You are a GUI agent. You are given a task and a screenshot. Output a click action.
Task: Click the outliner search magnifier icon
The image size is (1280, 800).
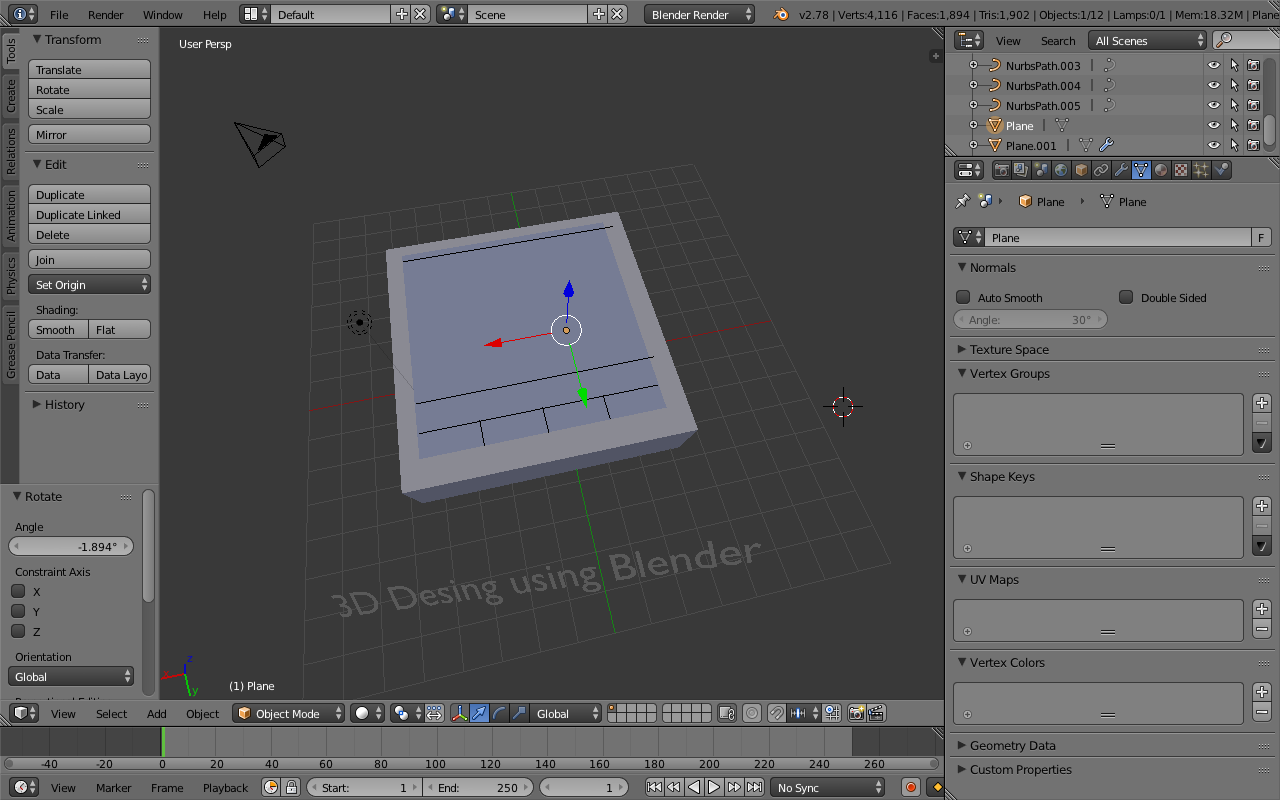(x=1224, y=40)
